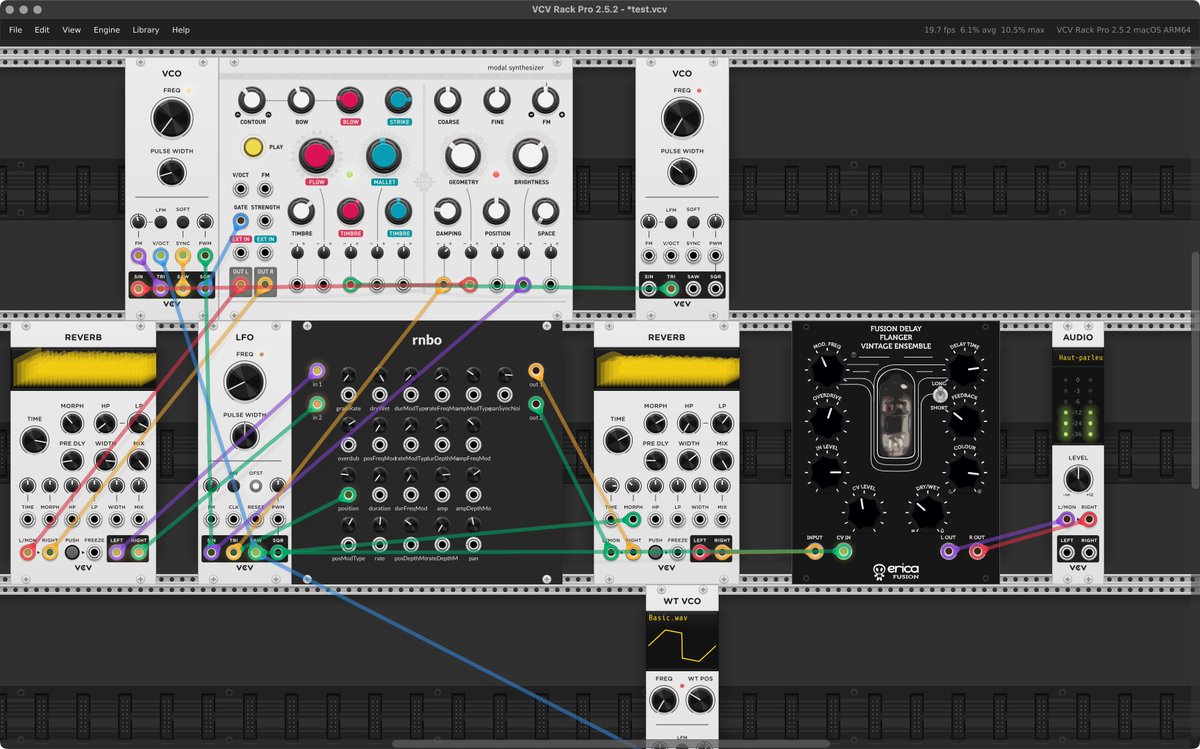Open the Basic.wav wavetable display menu
The height and width of the screenshot is (749, 1200).
[682, 640]
